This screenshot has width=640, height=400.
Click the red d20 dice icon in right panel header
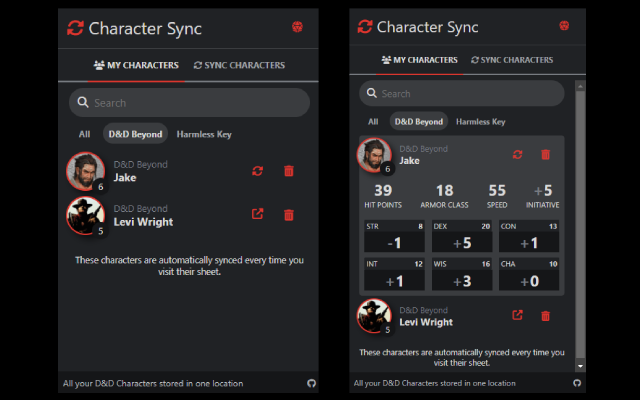pyautogui.click(x=564, y=25)
